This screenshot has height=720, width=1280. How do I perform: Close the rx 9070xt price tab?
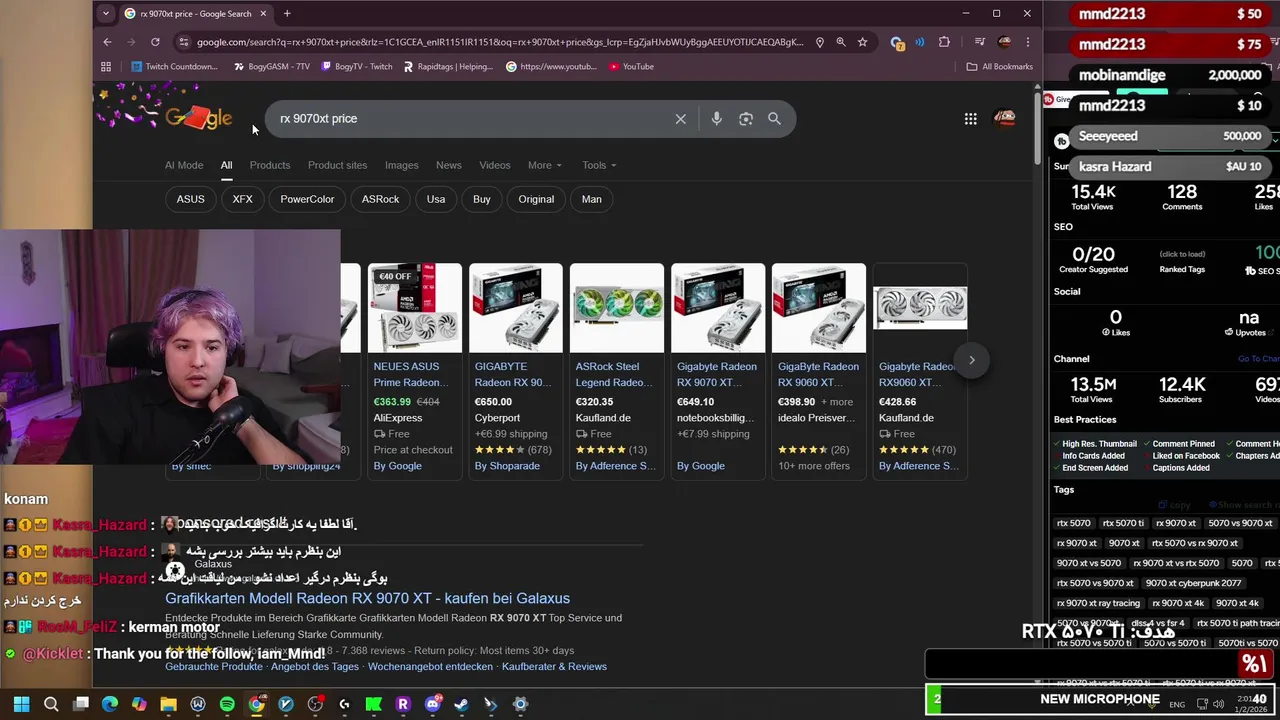pyautogui.click(x=264, y=14)
